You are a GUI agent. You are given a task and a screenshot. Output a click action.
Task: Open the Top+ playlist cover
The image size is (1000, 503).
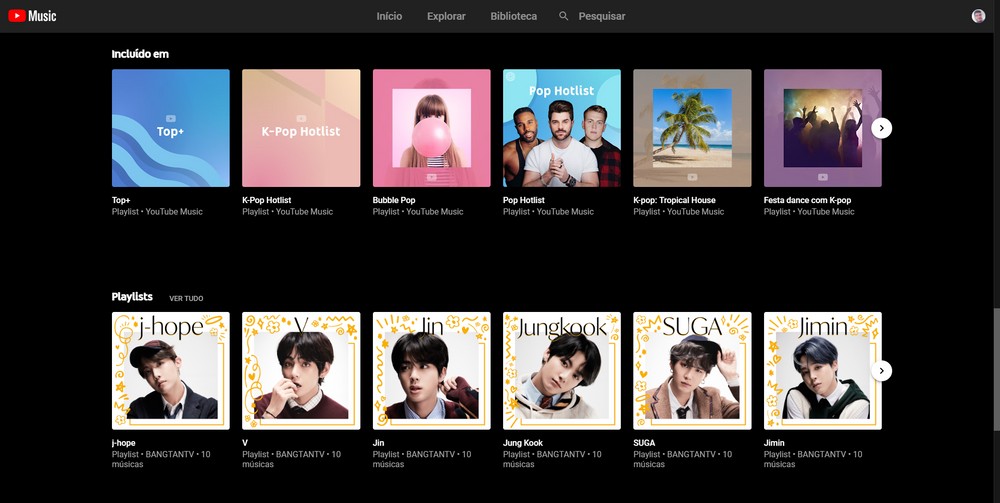coord(171,128)
